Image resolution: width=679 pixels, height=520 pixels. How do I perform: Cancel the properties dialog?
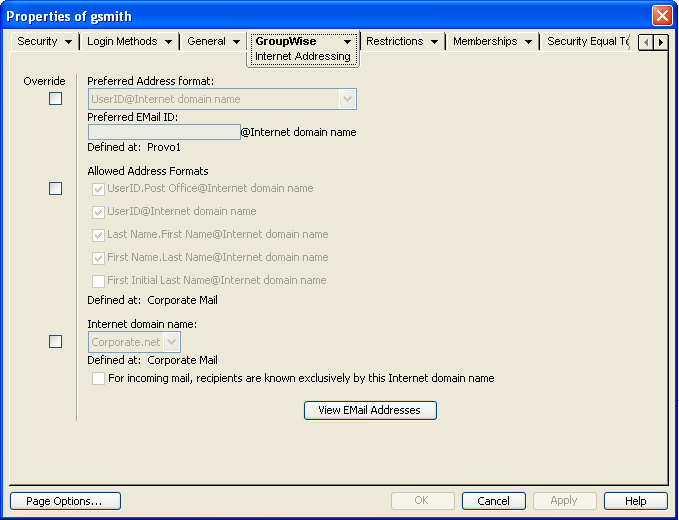[494, 501]
